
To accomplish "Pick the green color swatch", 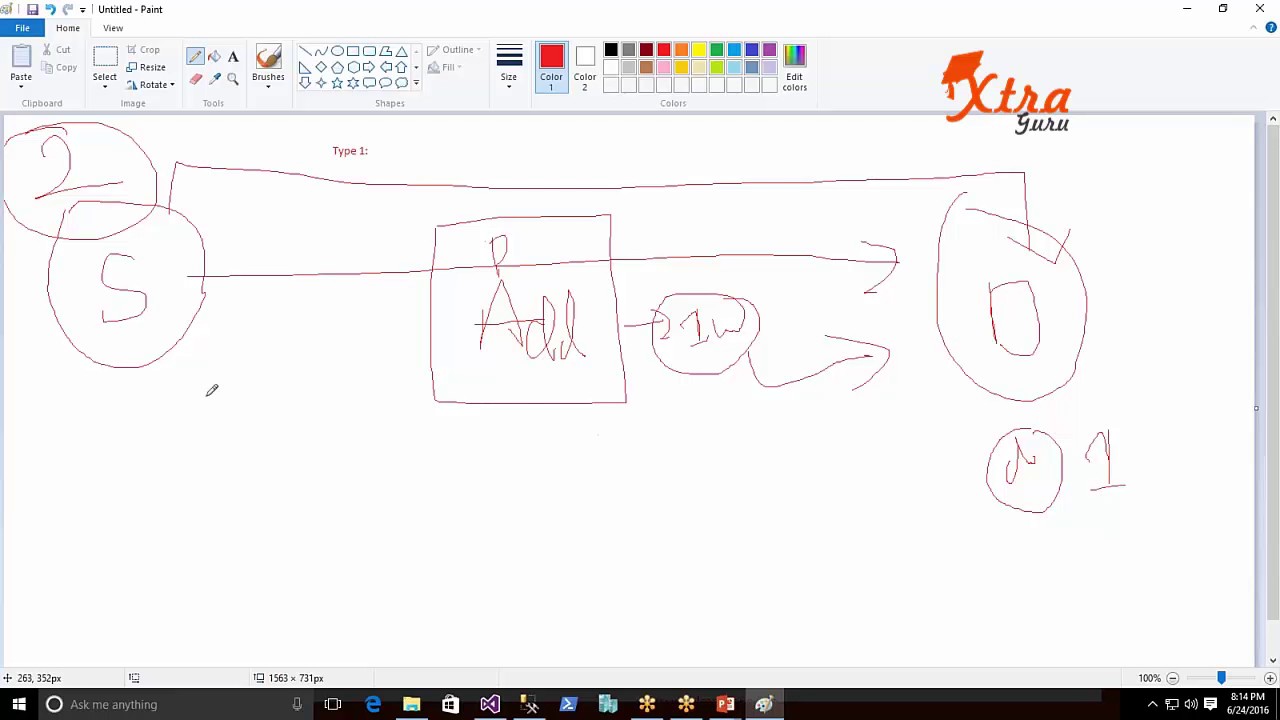I will click(717, 50).
